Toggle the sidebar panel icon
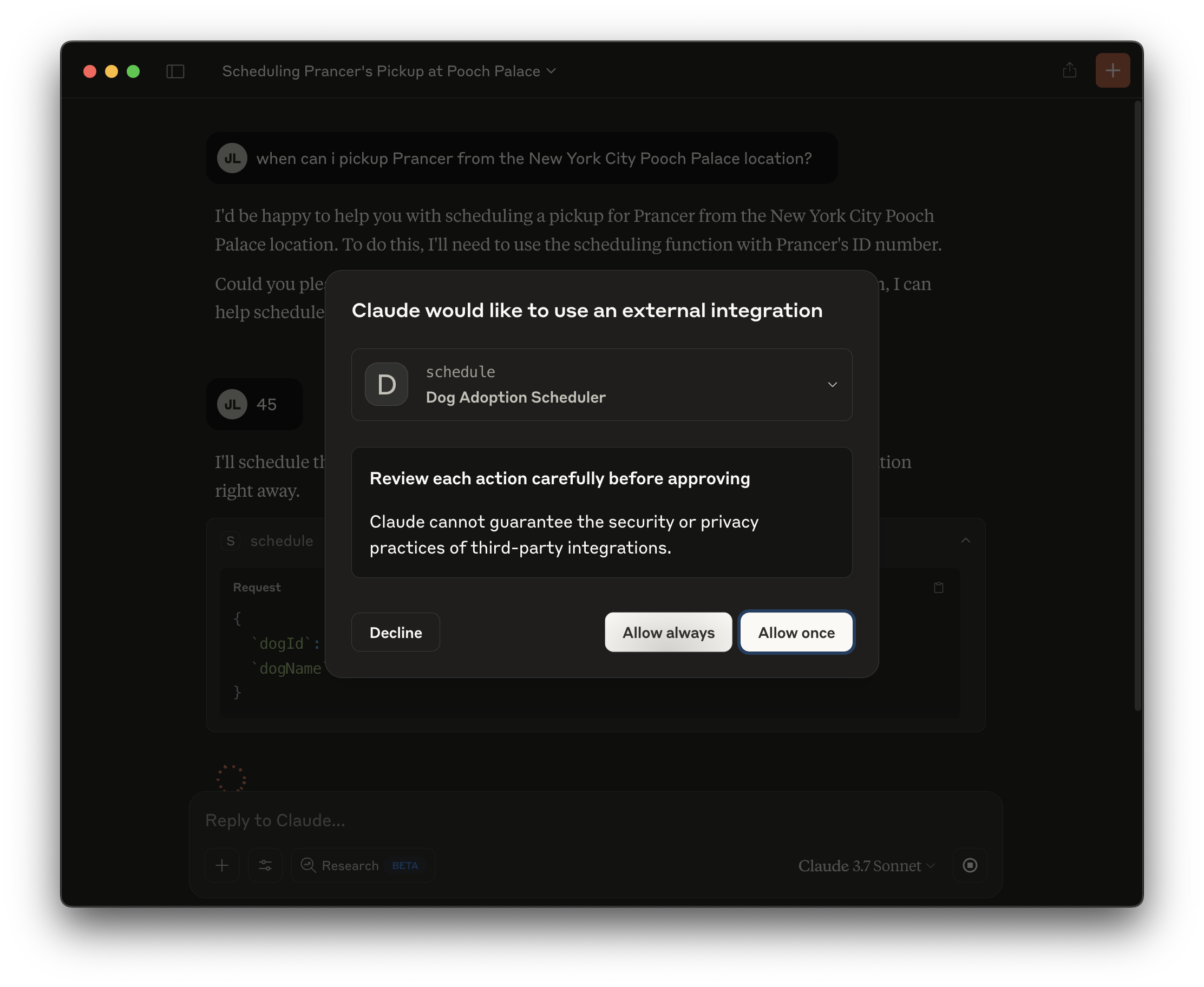Viewport: 1204px width, 987px height. click(175, 71)
